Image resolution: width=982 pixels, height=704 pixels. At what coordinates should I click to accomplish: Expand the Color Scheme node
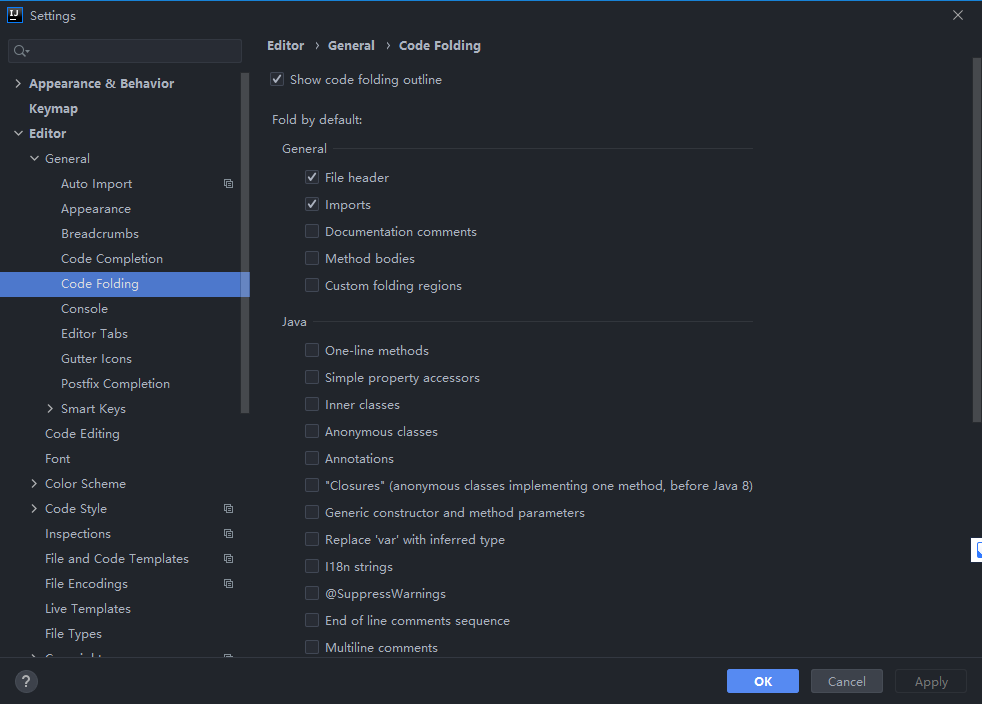point(34,484)
